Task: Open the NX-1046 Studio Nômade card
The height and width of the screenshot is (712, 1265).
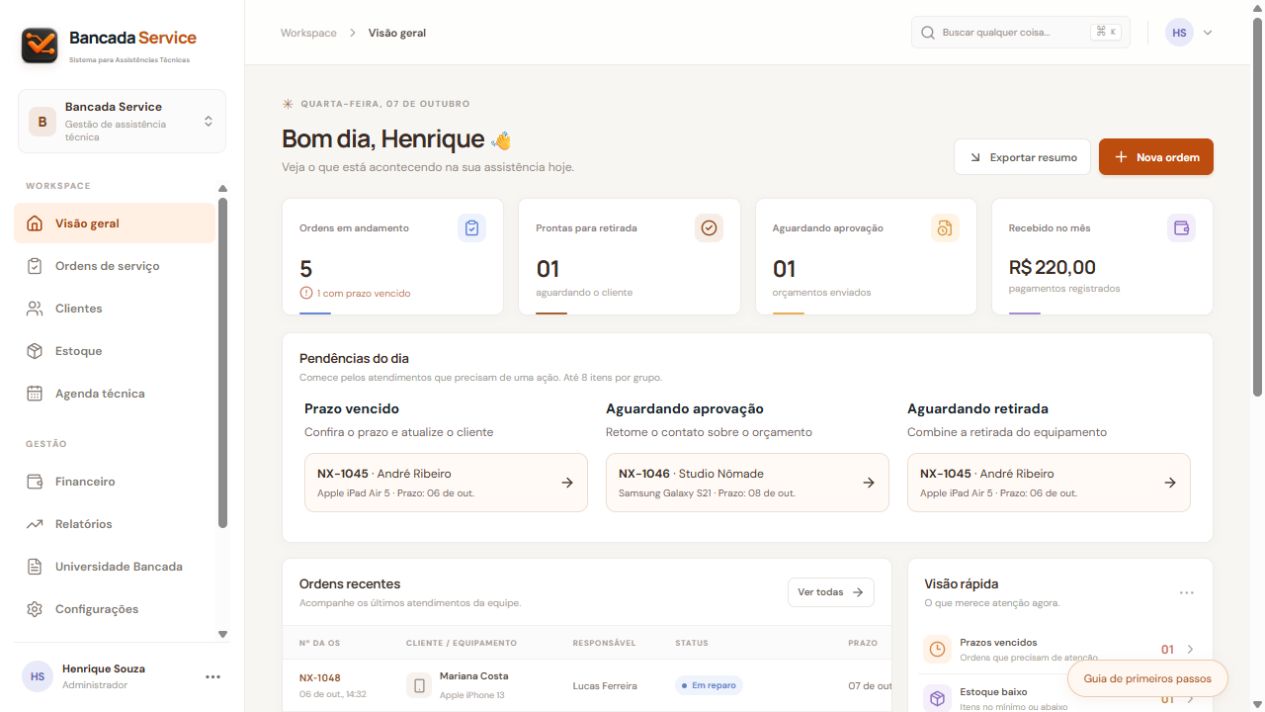Action: [747, 482]
